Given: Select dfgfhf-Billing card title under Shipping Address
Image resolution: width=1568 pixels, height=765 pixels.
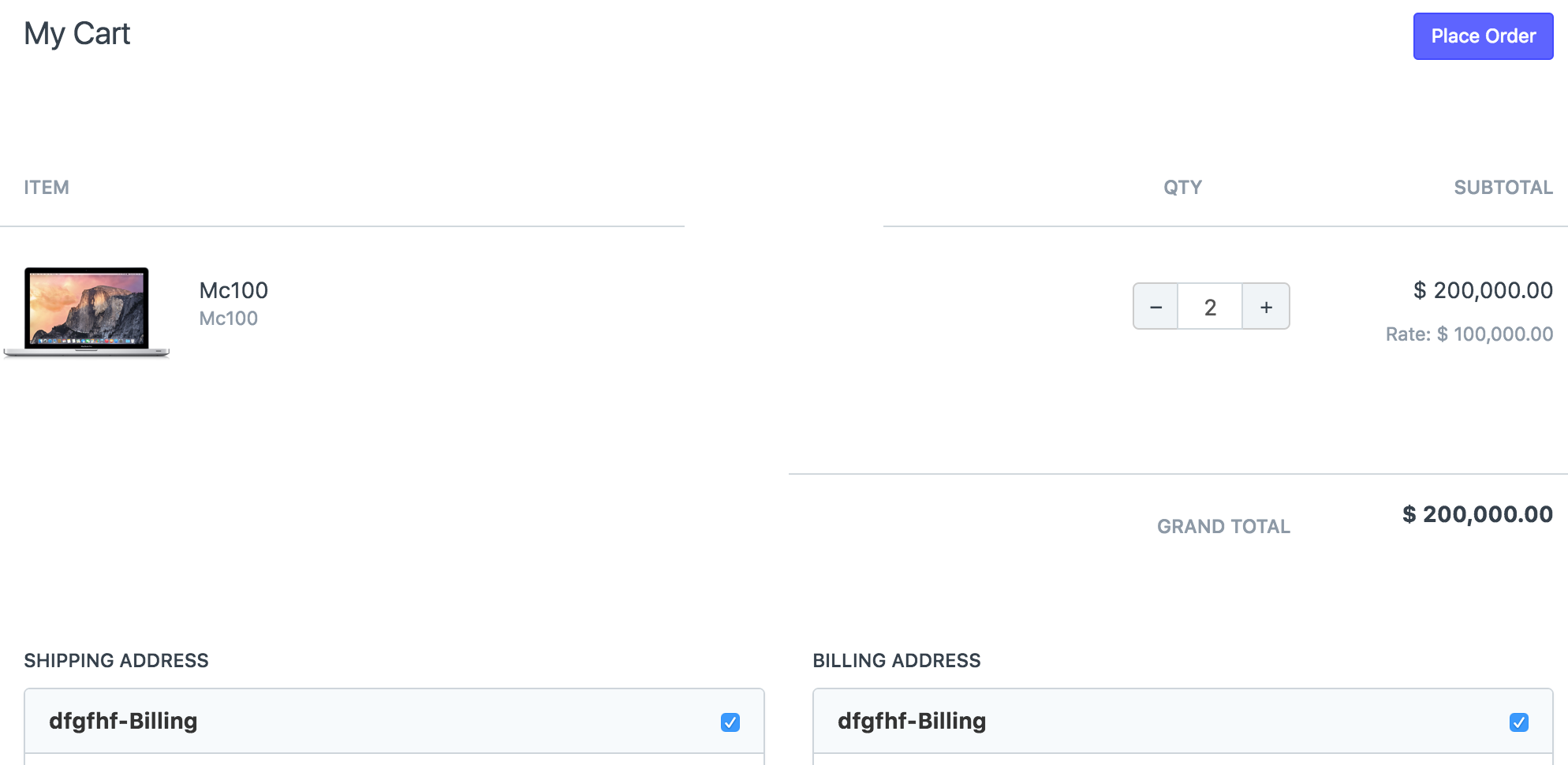Looking at the screenshot, I should click(x=123, y=721).
